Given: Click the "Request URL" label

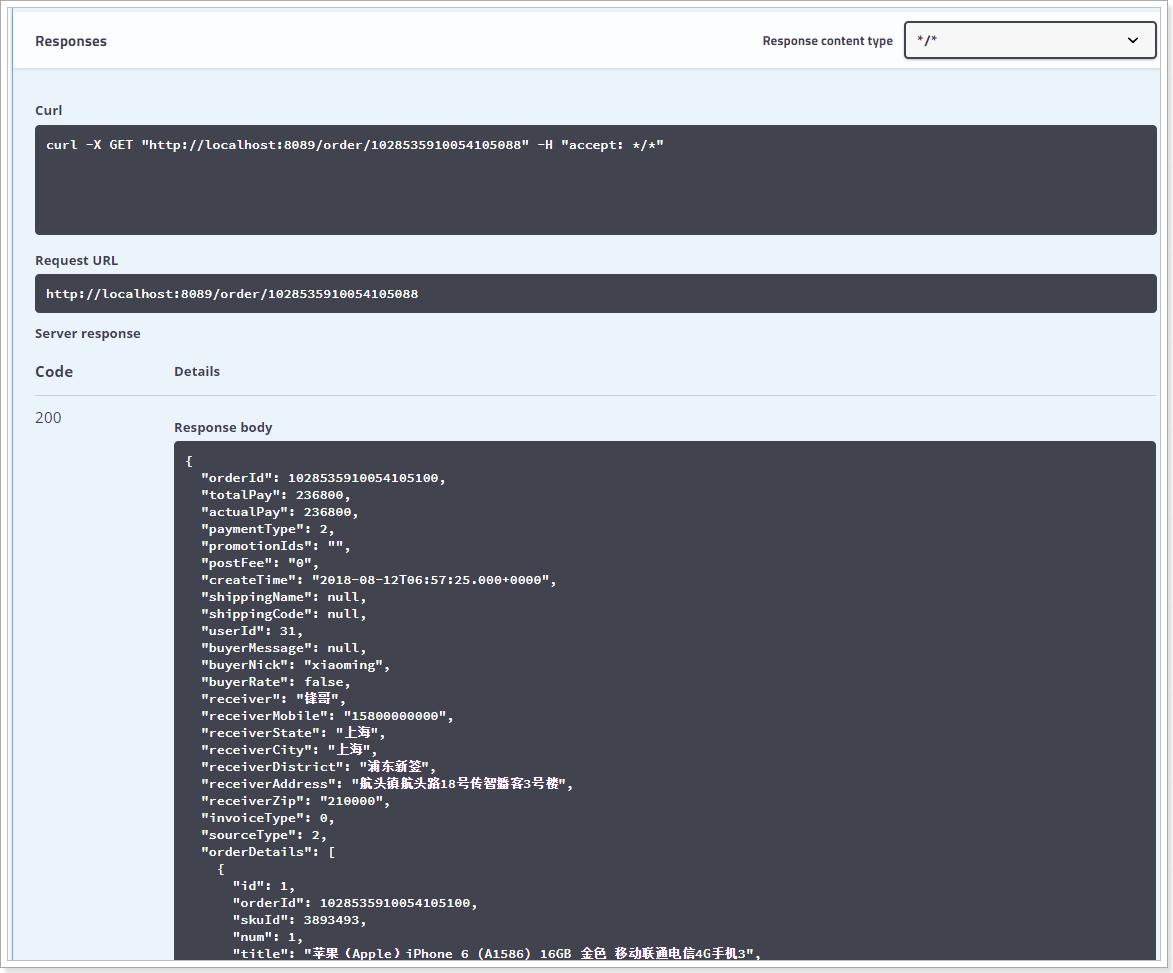Looking at the screenshot, I should [76, 260].
